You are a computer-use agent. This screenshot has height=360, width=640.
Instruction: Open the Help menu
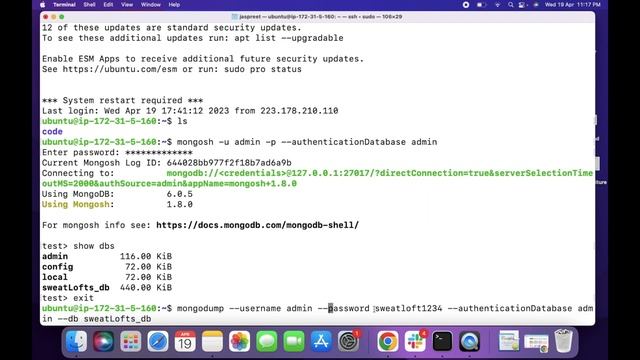pyautogui.click(x=174, y=5)
